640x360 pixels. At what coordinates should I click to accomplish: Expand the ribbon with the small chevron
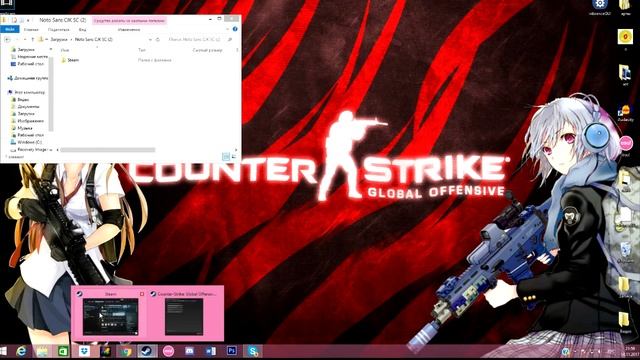[227, 29]
